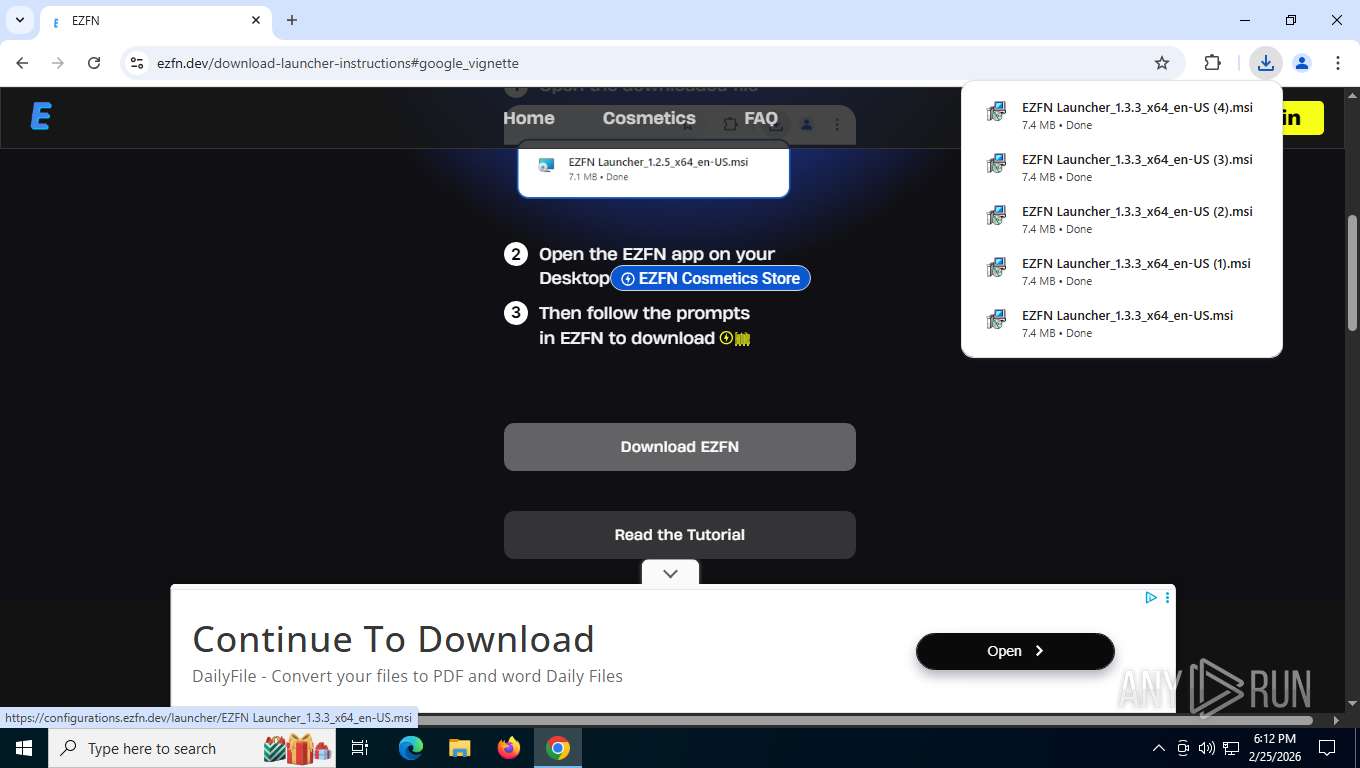Click the Read the Tutorial button
The height and width of the screenshot is (768, 1360).
[x=680, y=535]
